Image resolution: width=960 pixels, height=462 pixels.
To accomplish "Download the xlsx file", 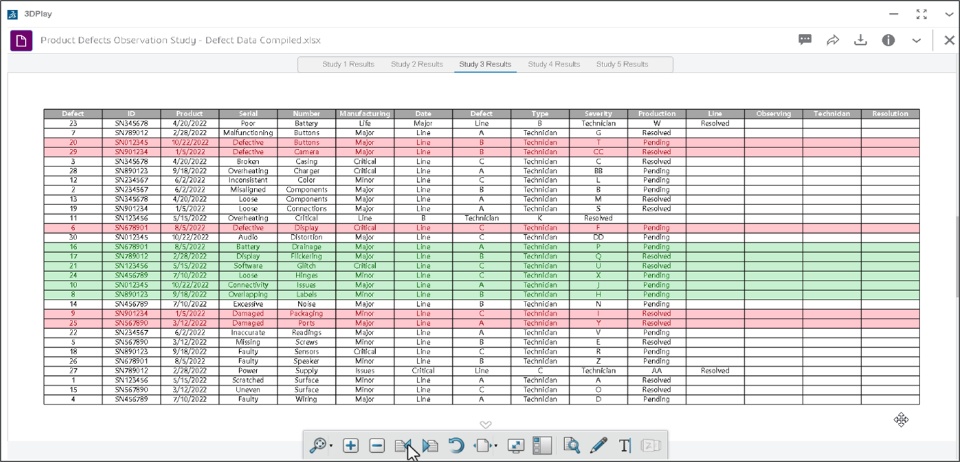I will (861, 40).
